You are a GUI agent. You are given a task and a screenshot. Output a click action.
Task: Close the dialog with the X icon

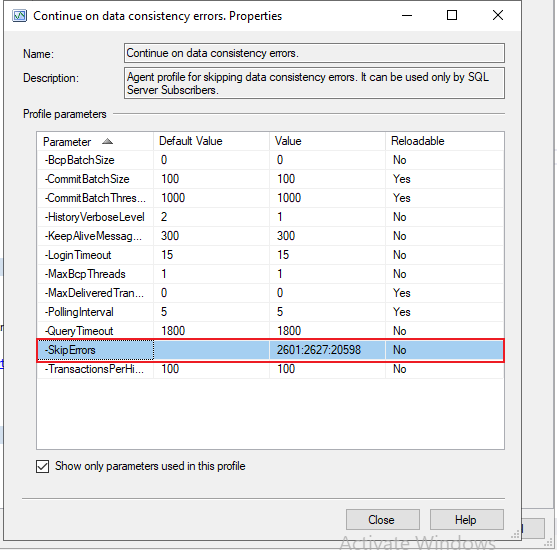498,16
